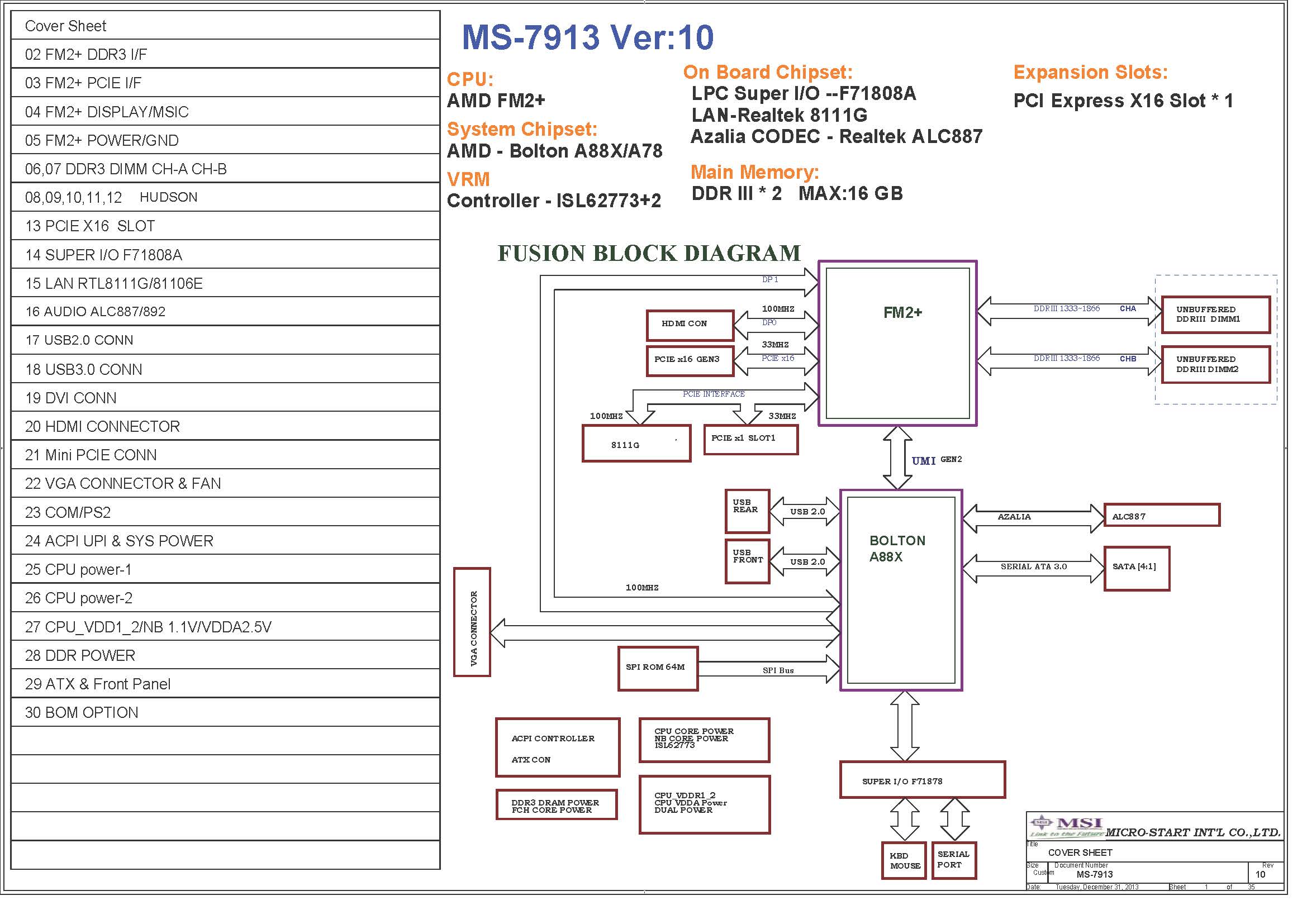Screen dimensions: 1307x924
Task: Click the "CPU CORE POWER" ISL62773 block
Action: (704, 740)
